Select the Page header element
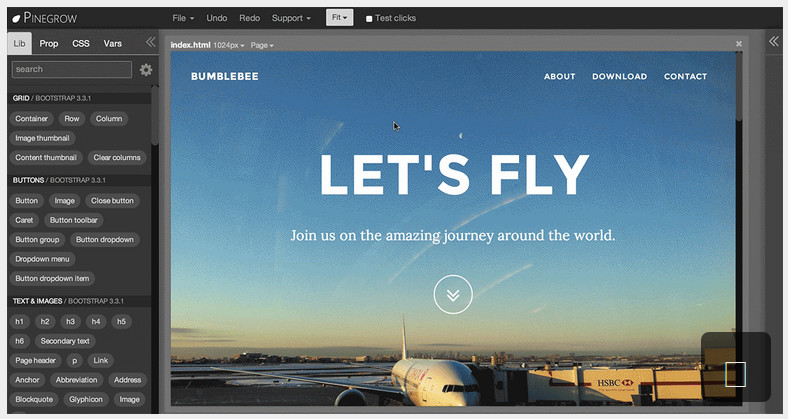The width and height of the screenshot is (788, 419). point(35,361)
